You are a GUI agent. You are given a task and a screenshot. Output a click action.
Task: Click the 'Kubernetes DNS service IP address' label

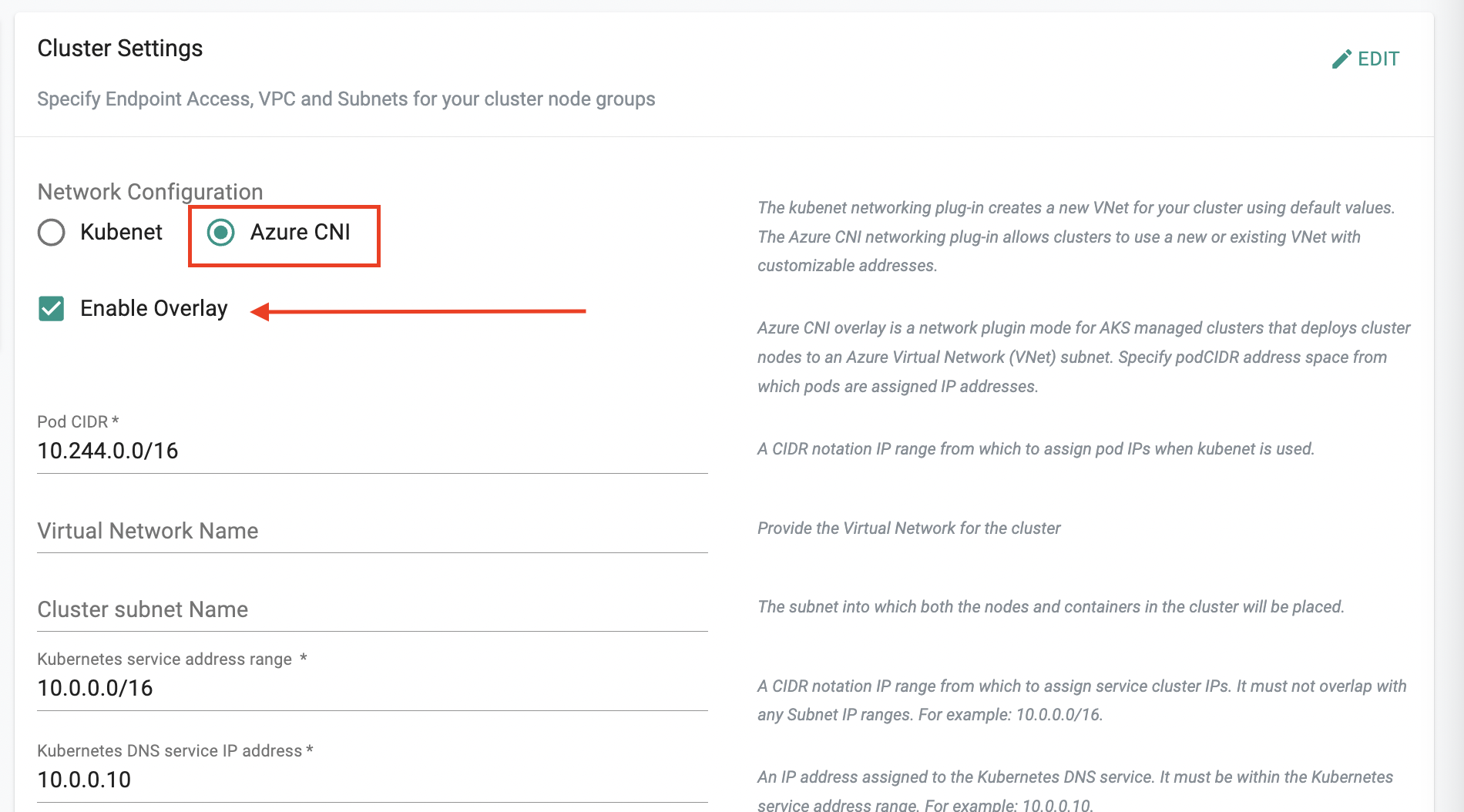(175, 751)
